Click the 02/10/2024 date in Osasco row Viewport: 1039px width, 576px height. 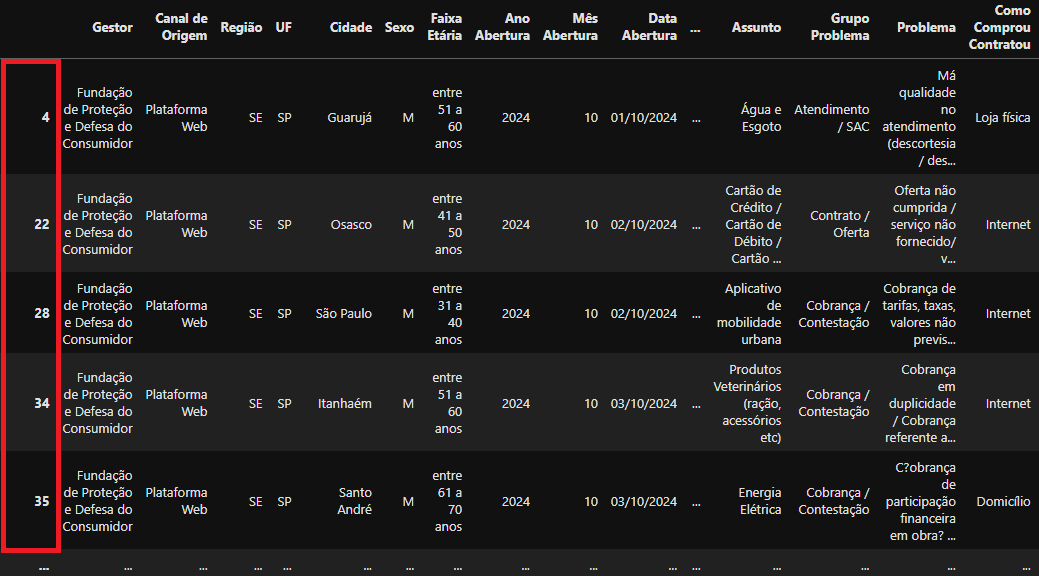643,224
